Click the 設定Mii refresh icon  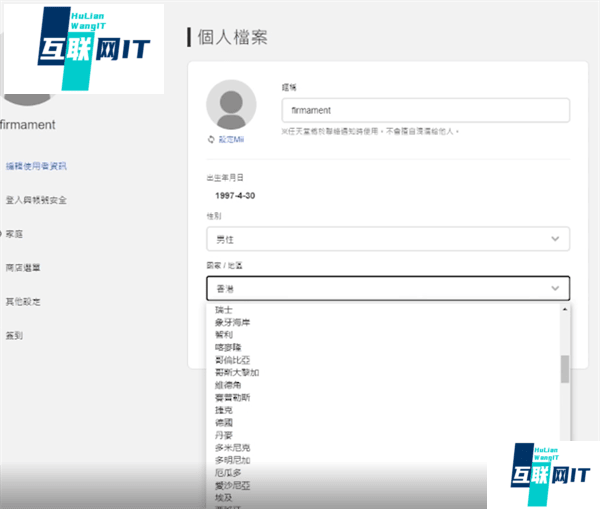211,140
